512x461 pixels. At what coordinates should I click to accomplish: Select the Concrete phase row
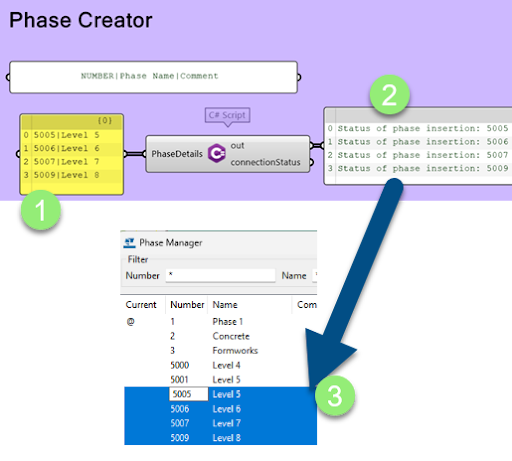(220, 336)
